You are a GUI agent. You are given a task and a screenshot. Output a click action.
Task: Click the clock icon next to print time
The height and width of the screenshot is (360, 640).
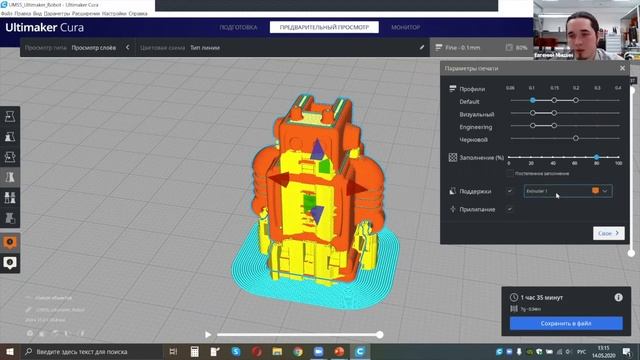pyautogui.click(x=514, y=298)
